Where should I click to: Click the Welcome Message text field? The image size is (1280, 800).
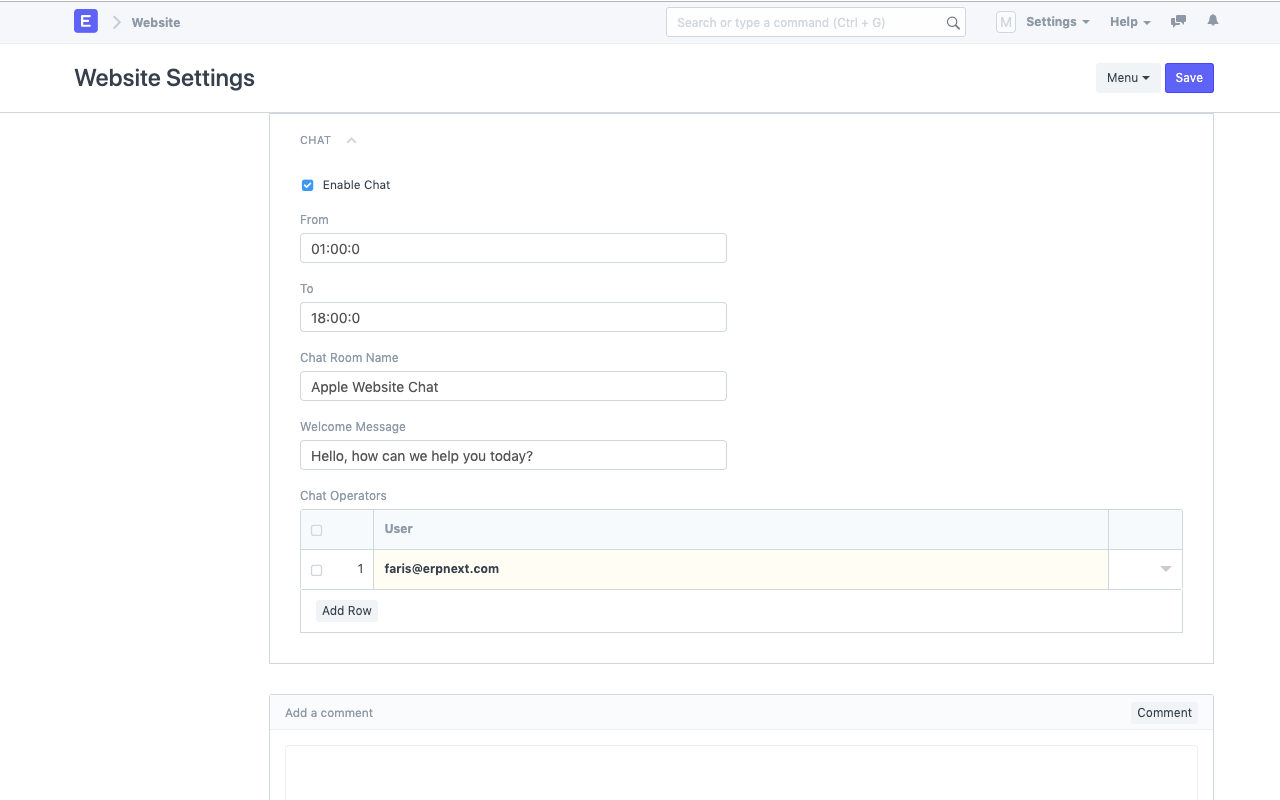[513, 455]
